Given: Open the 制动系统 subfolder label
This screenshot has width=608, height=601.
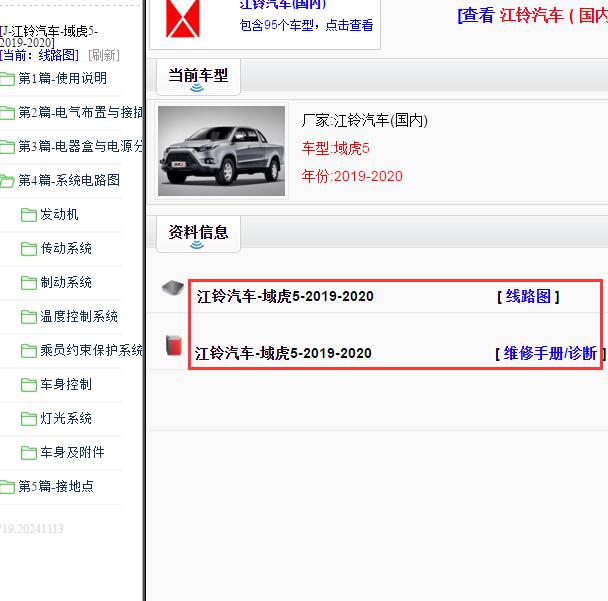Looking at the screenshot, I should pos(66,282).
